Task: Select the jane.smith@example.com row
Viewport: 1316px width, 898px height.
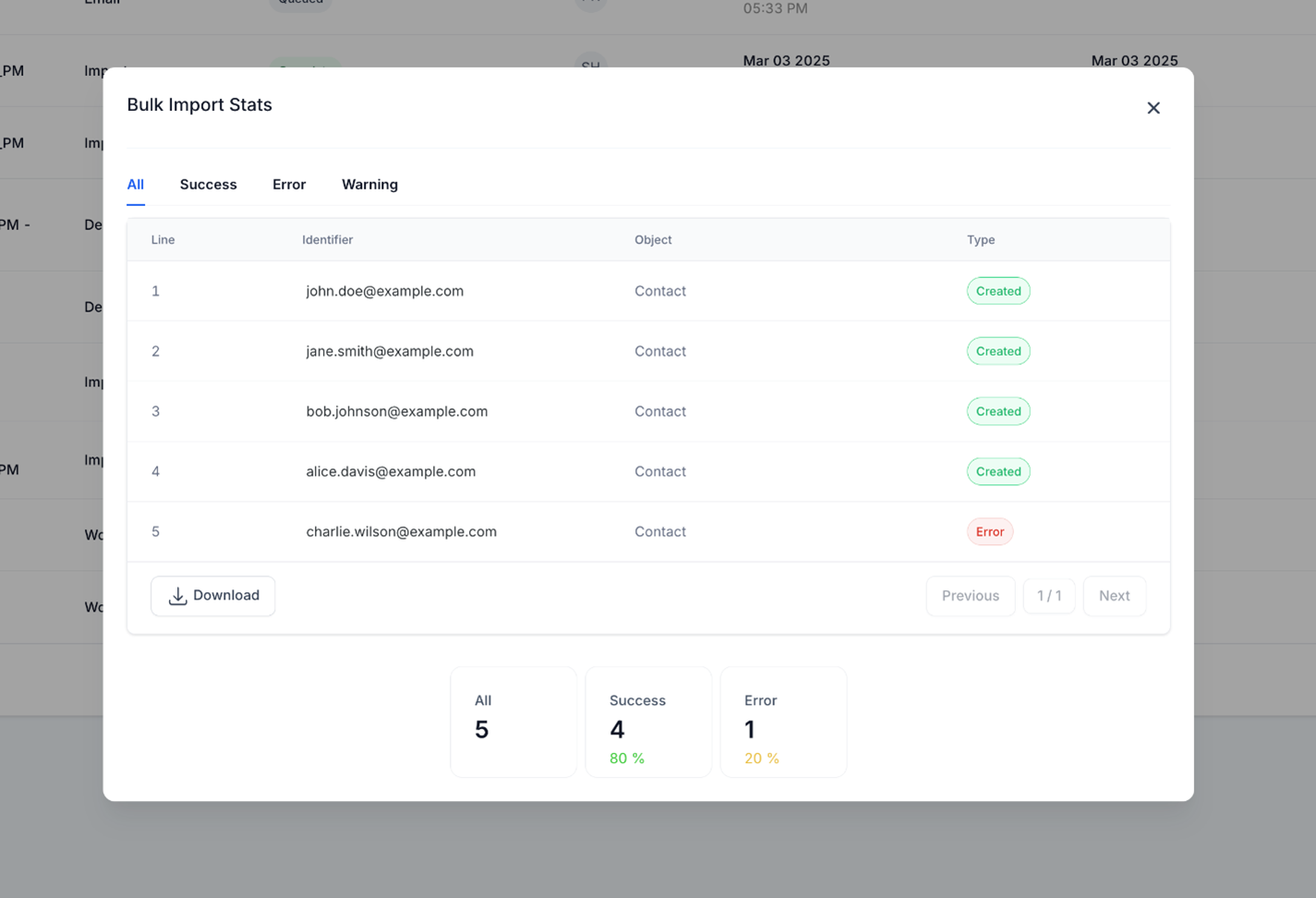Action: tap(648, 351)
